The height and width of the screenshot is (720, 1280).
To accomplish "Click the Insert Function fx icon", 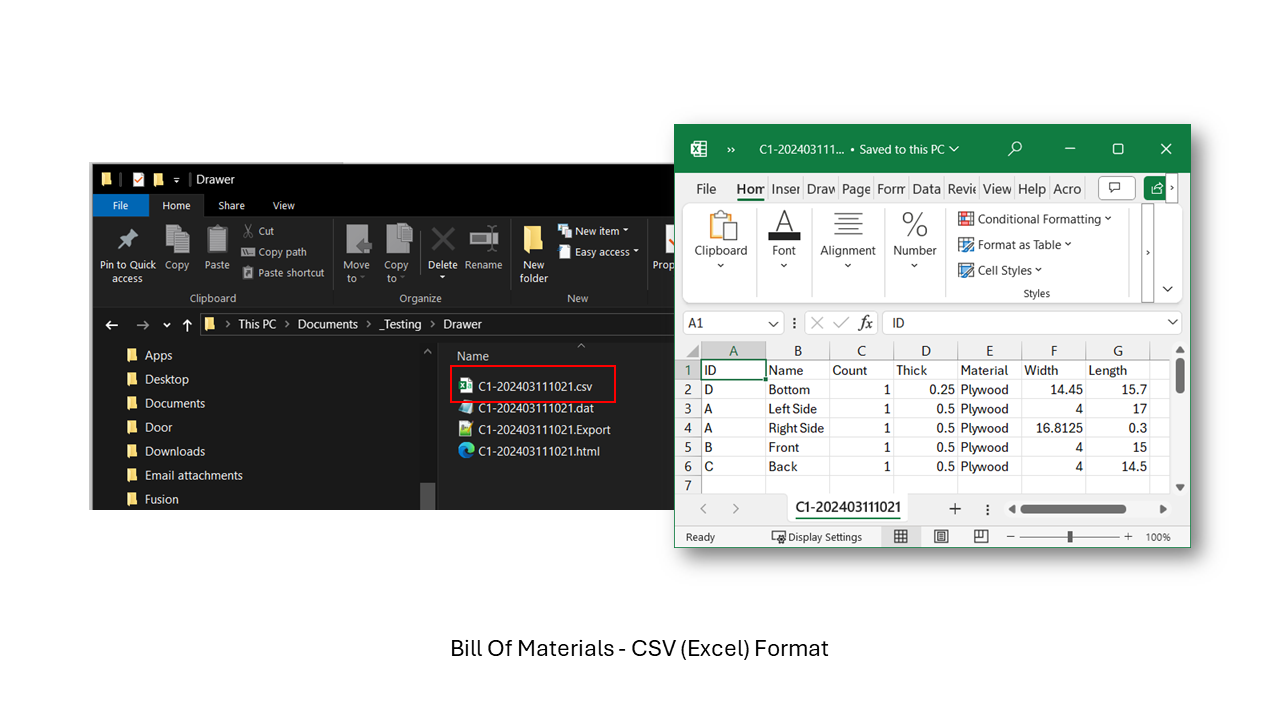I will click(x=866, y=323).
